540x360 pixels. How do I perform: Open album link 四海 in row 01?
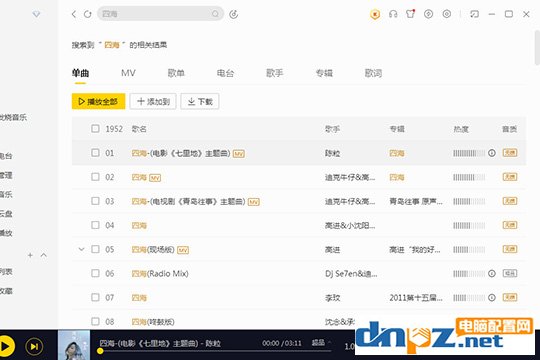(397, 153)
